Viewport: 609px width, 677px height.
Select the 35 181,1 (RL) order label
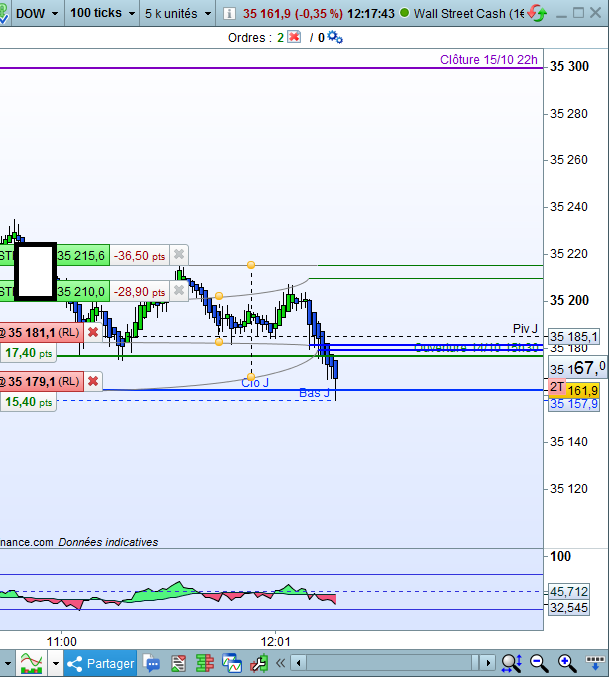tap(41, 332)
